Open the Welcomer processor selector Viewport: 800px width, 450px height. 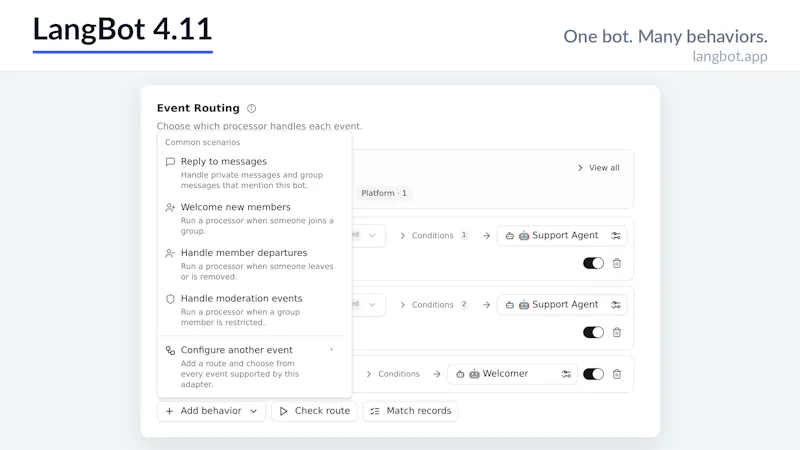pyautogui.click(x=512, y=374)
